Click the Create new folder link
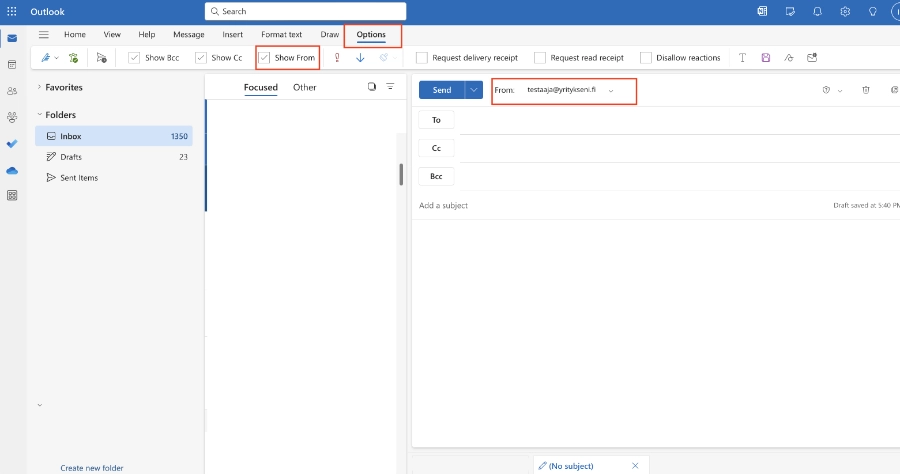The width and height of the screenshot is (900, 474). click(x=92, y=468)
